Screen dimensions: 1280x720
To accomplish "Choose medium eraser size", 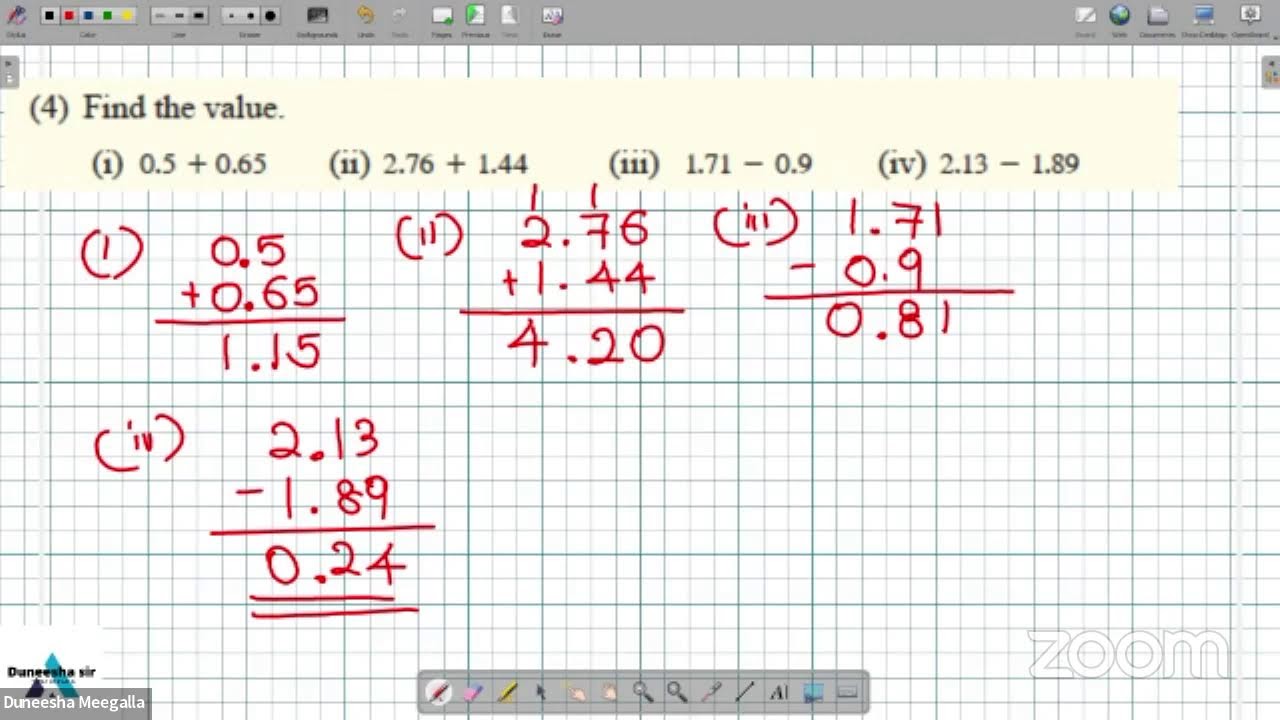I will point(250,16).
